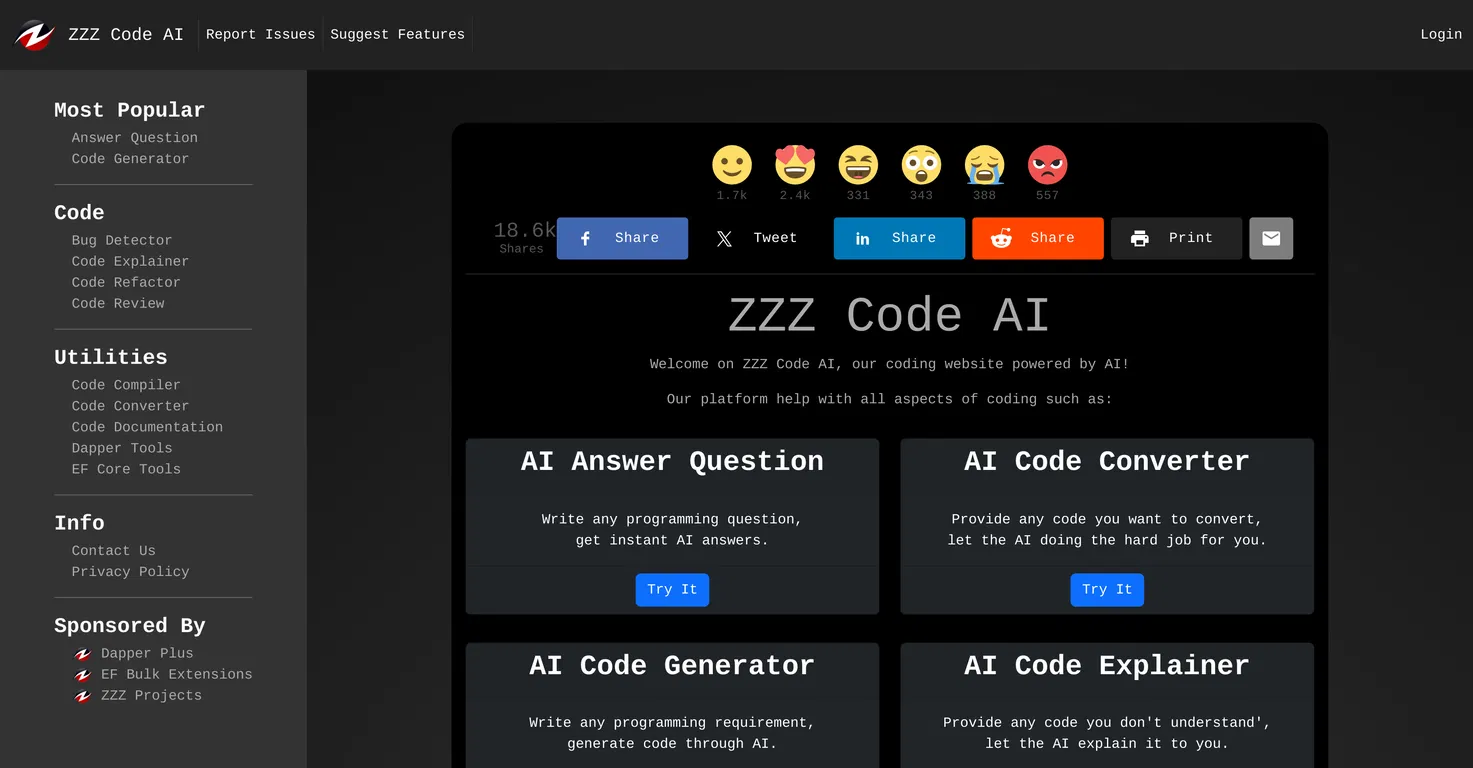Viewport: 1473px width, 768px height.
Task: Share the page on Facebook
Action: 622,238
